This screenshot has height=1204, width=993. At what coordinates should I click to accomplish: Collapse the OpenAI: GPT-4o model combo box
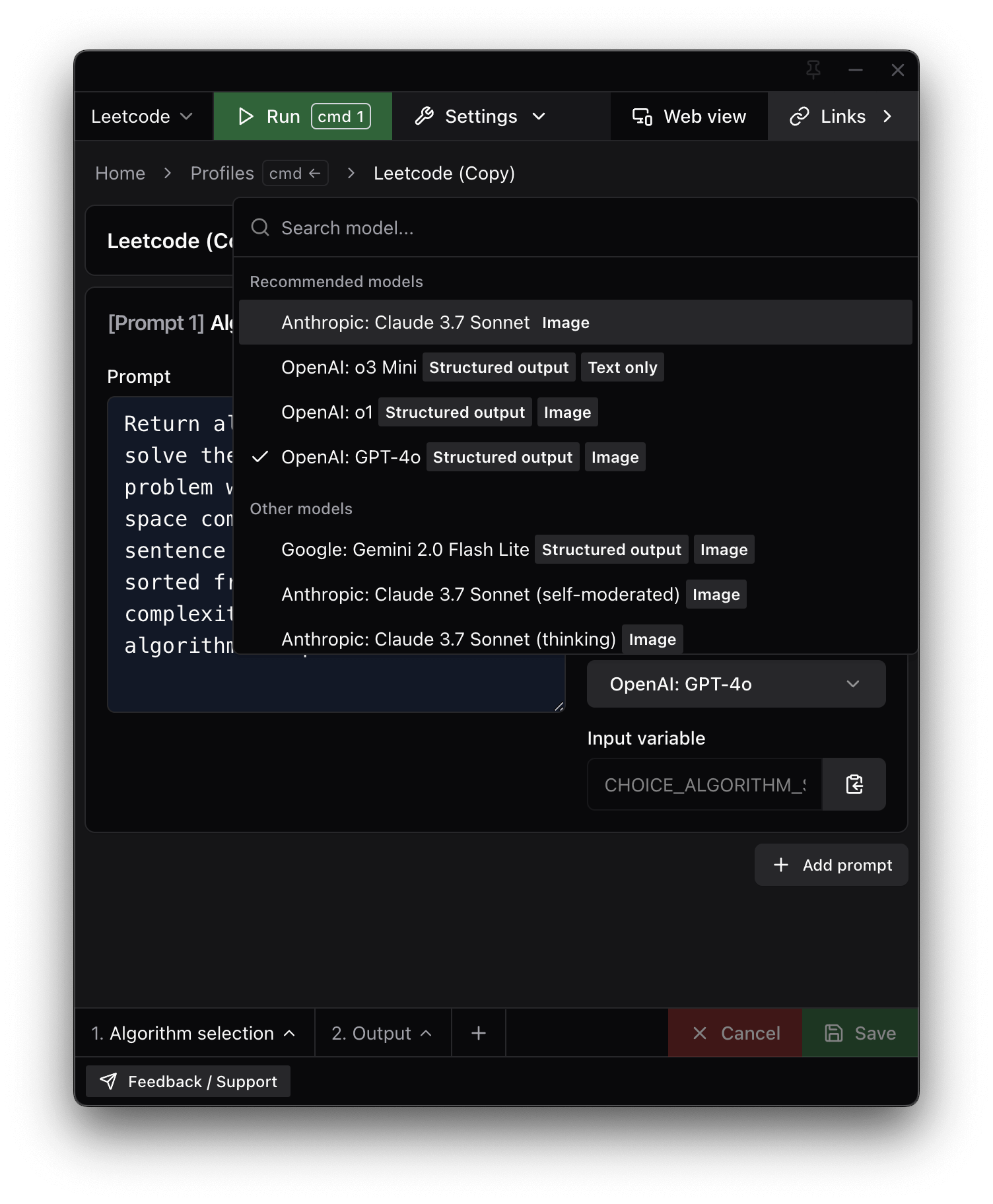tap(736, 684)
